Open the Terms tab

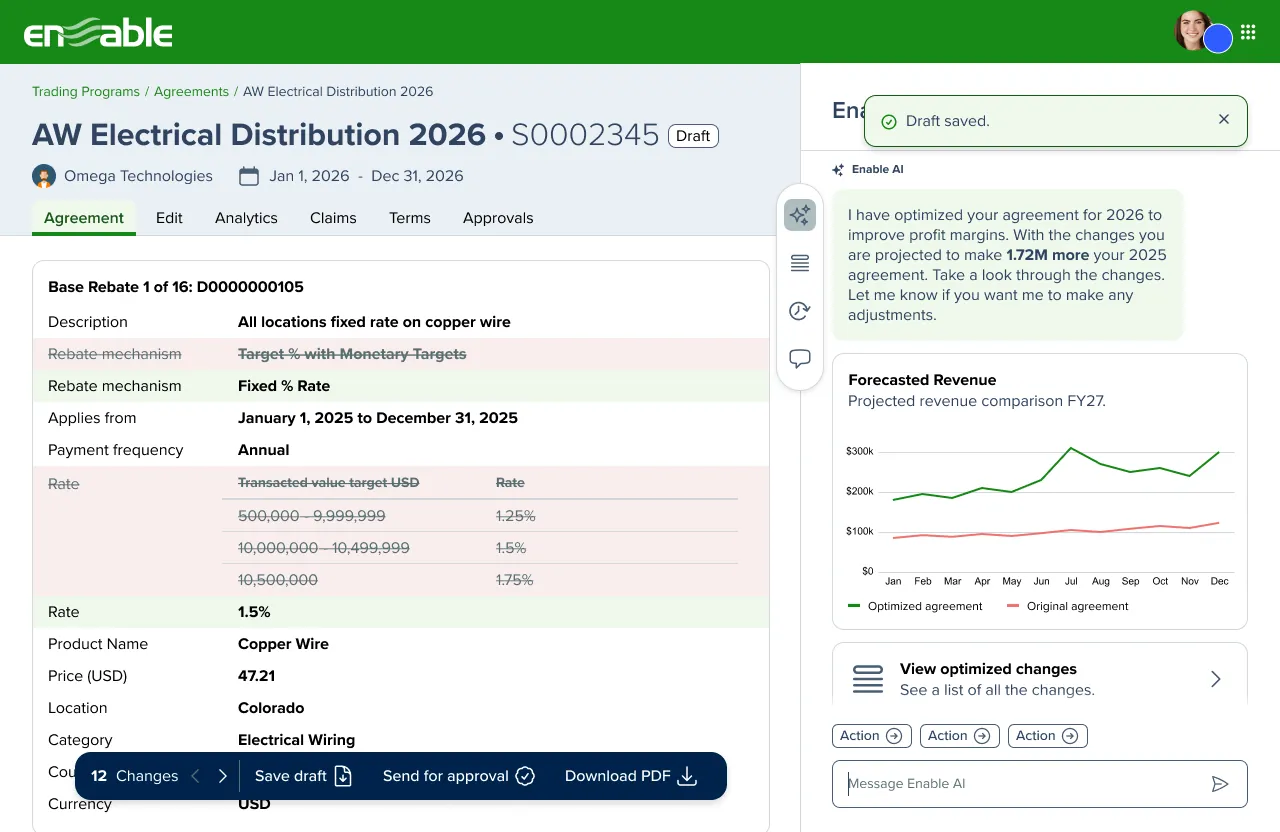[410, 218]
